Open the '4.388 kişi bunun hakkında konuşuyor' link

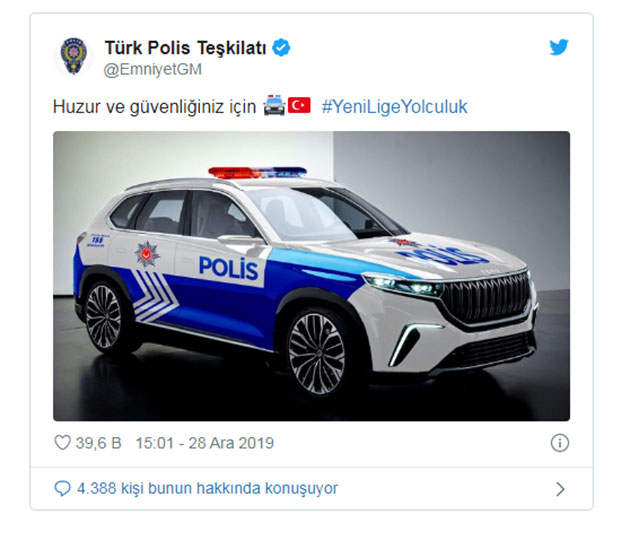tap(207, 489)
